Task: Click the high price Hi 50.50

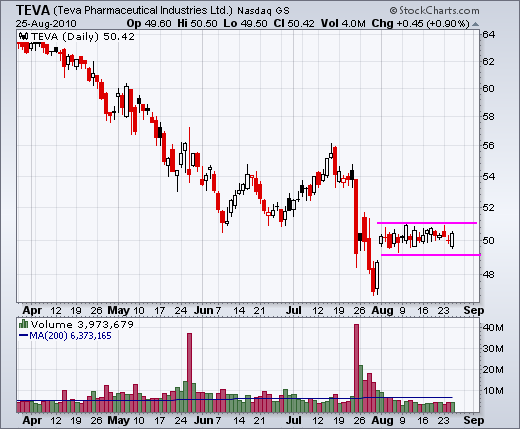Action: coord(197,24)
